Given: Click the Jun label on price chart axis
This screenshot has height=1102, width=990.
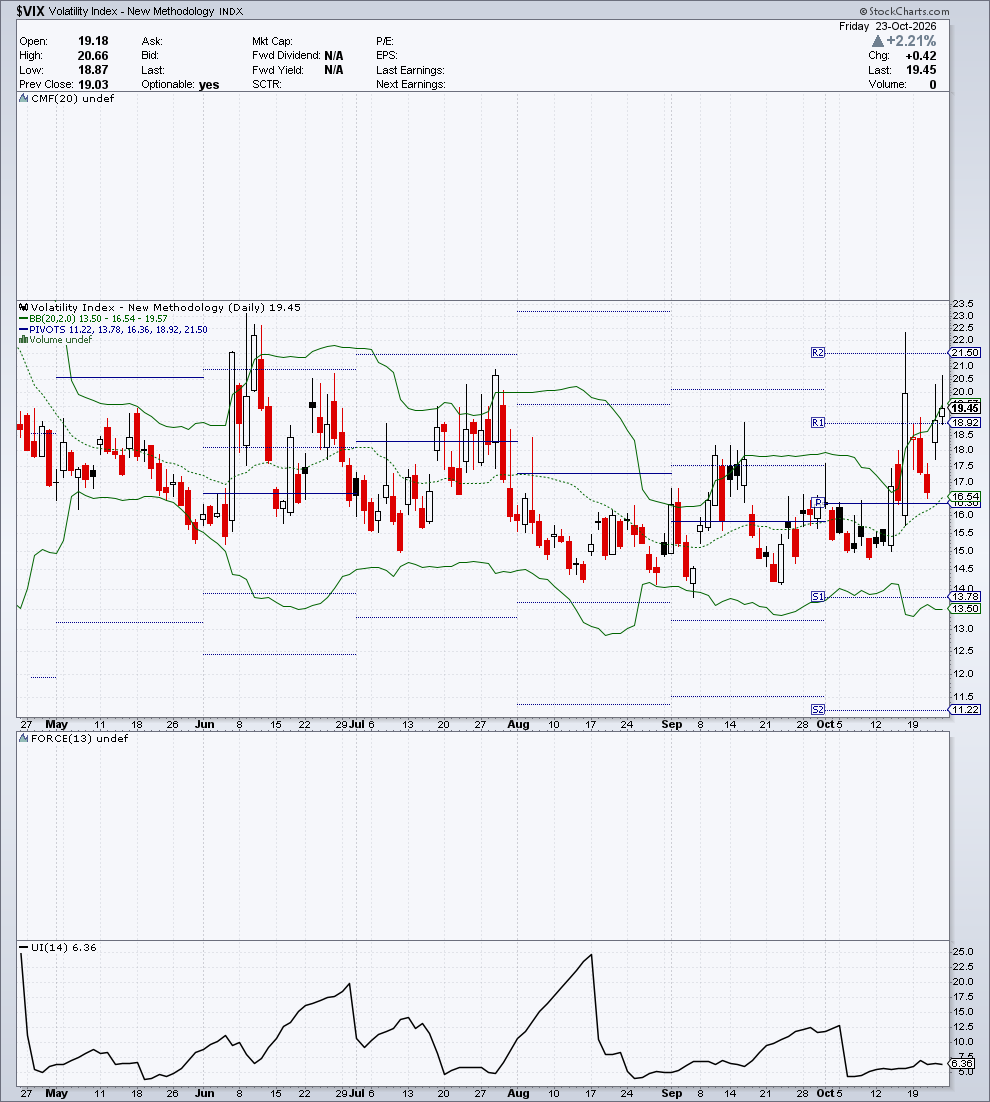Looking at the screenshot, I should coord(204,724).
